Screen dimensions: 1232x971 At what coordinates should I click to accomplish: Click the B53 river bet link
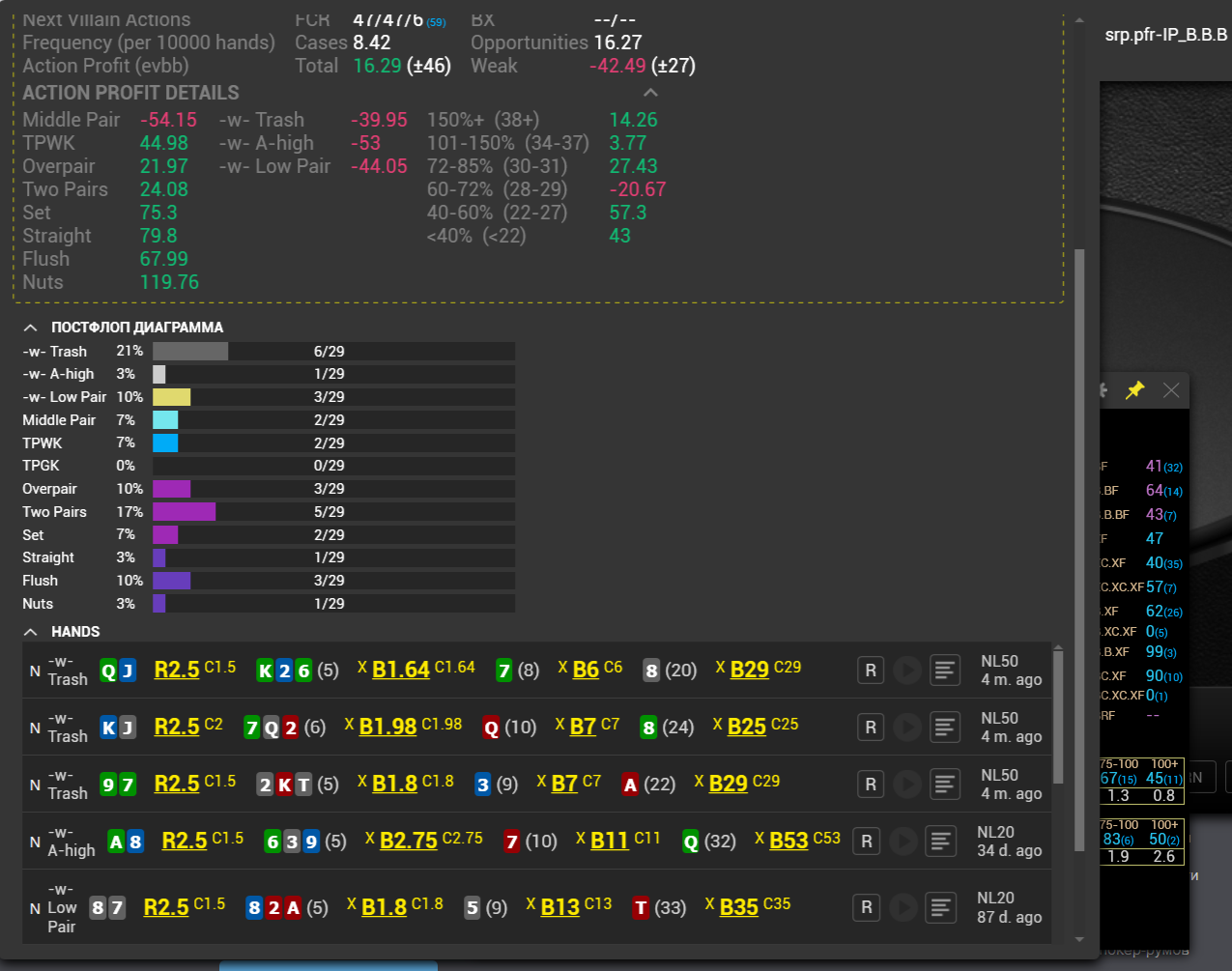pos(788,841)
